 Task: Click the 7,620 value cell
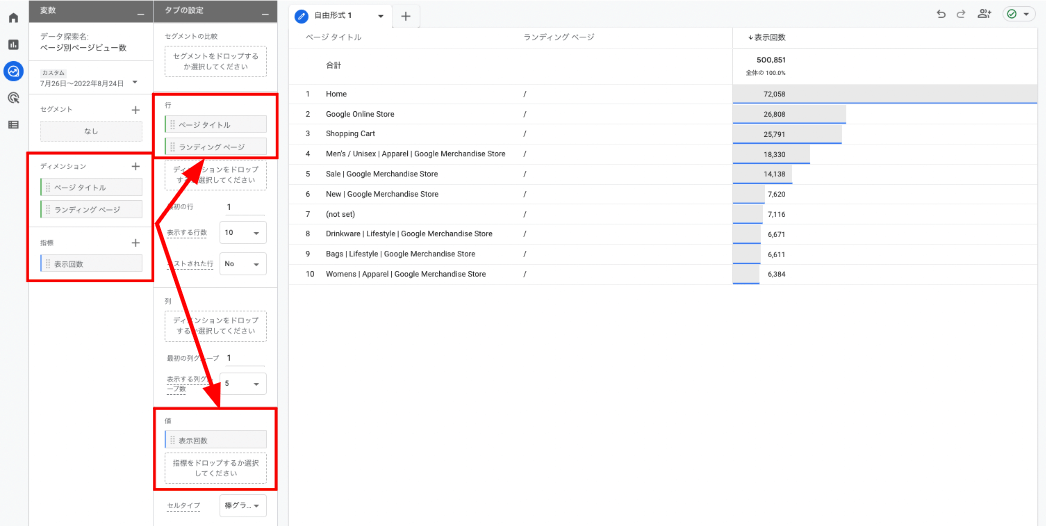pyautogui.click(x=777, y=194)
